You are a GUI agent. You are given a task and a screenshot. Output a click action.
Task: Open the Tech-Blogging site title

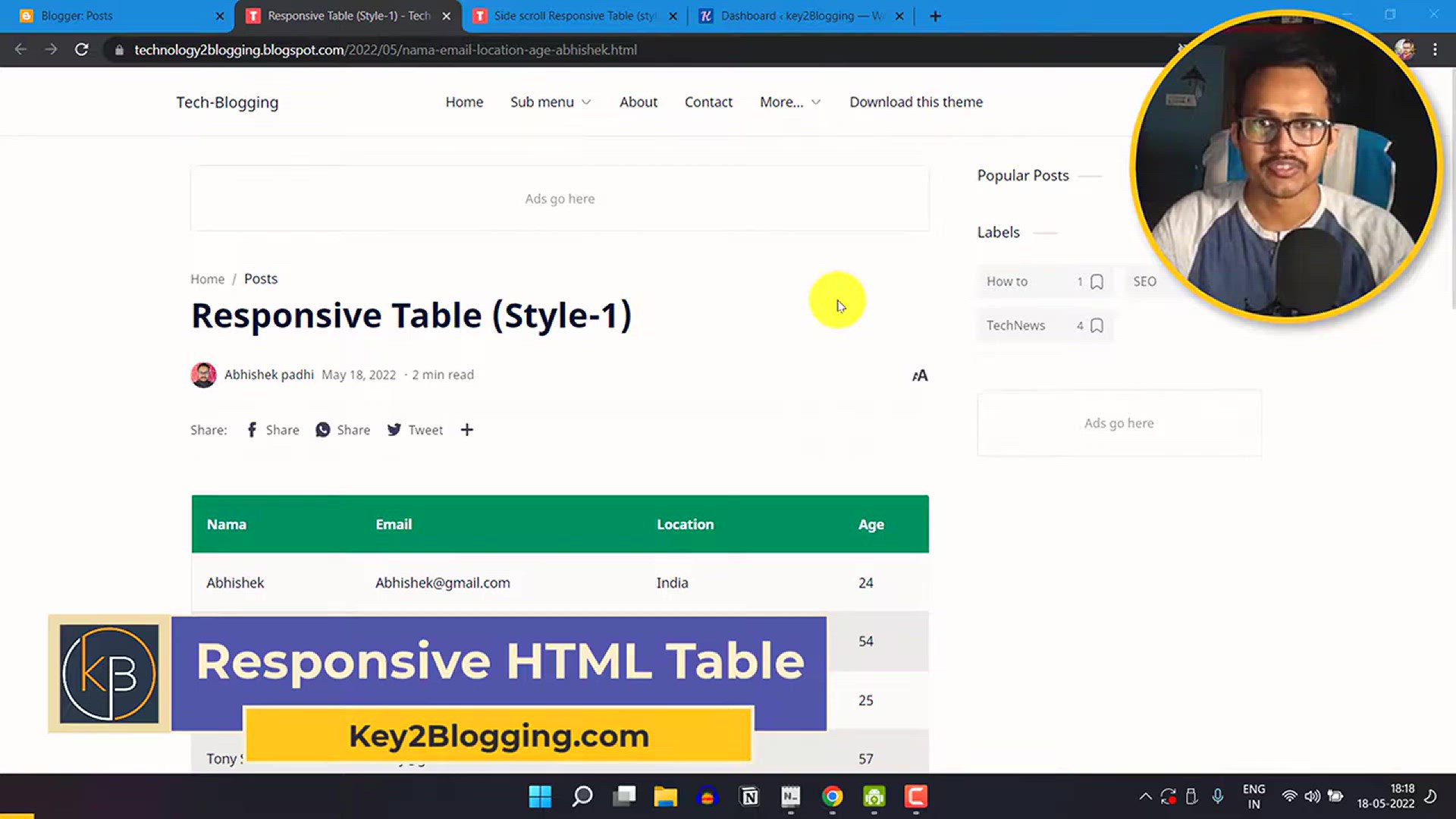coord(227,102)
